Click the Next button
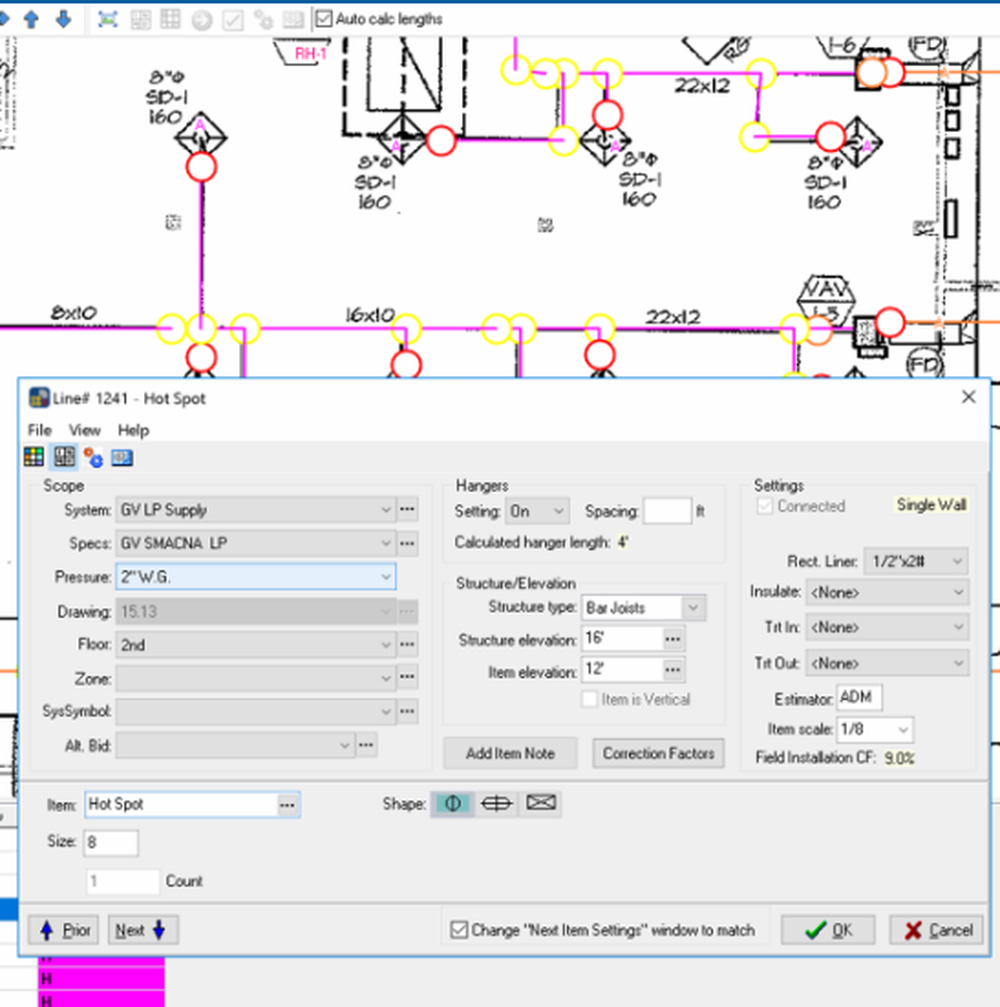This screenshot has height=1007, width=1000. point(143,930)
